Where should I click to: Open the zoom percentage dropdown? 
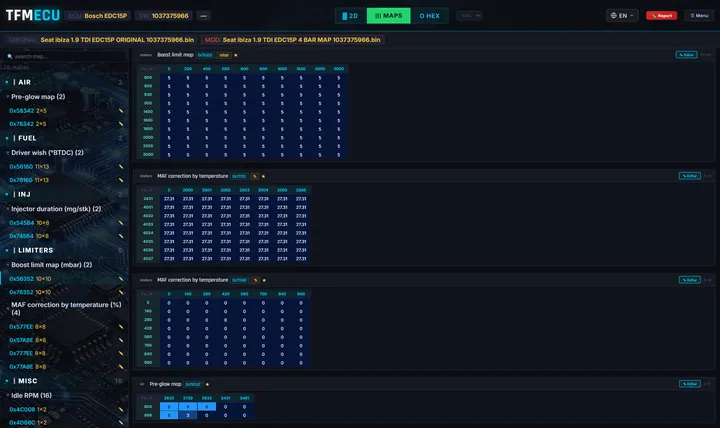469,16
